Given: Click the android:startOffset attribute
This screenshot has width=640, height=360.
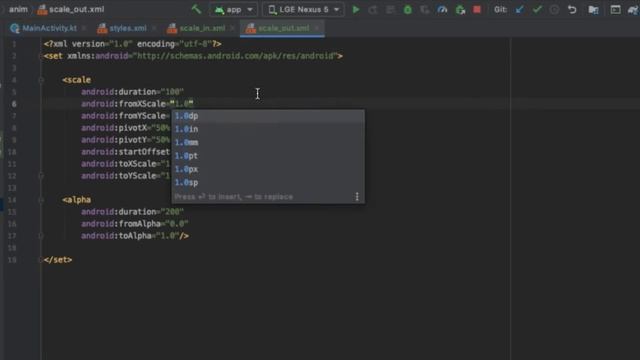Looking at the screenshot, I should pos(125,152).
